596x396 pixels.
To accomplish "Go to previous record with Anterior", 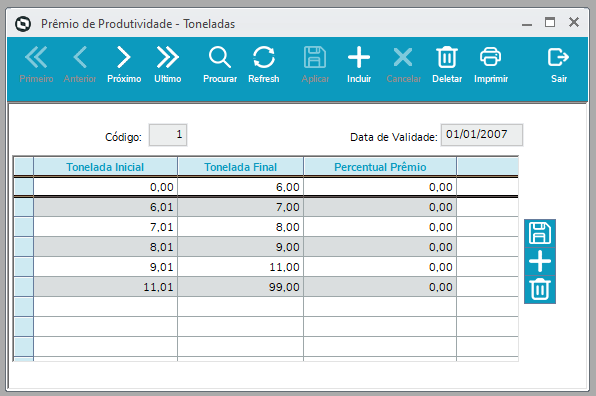I will point(80,64).
